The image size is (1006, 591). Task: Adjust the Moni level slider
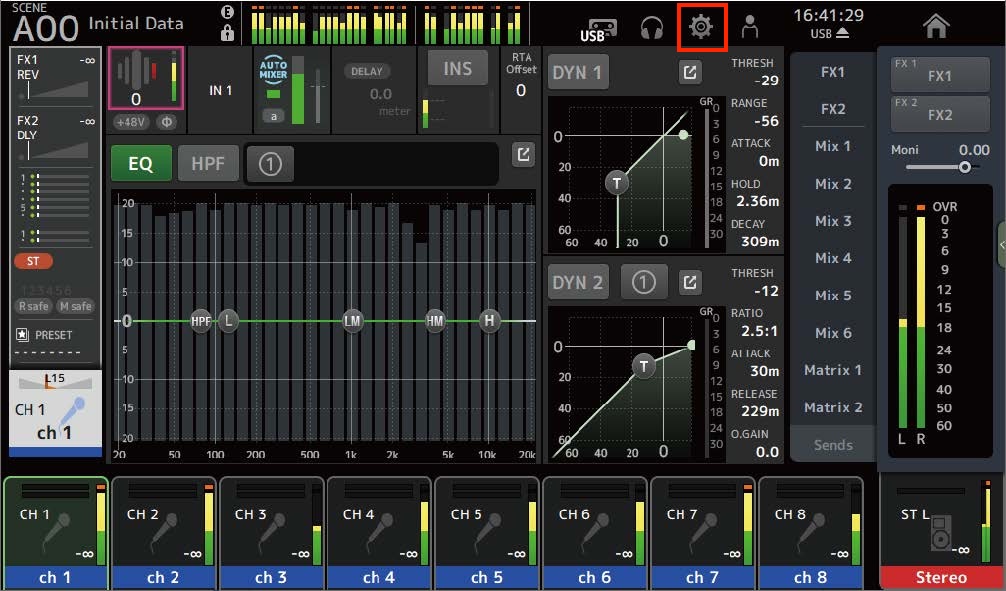[x=941, y=167]
